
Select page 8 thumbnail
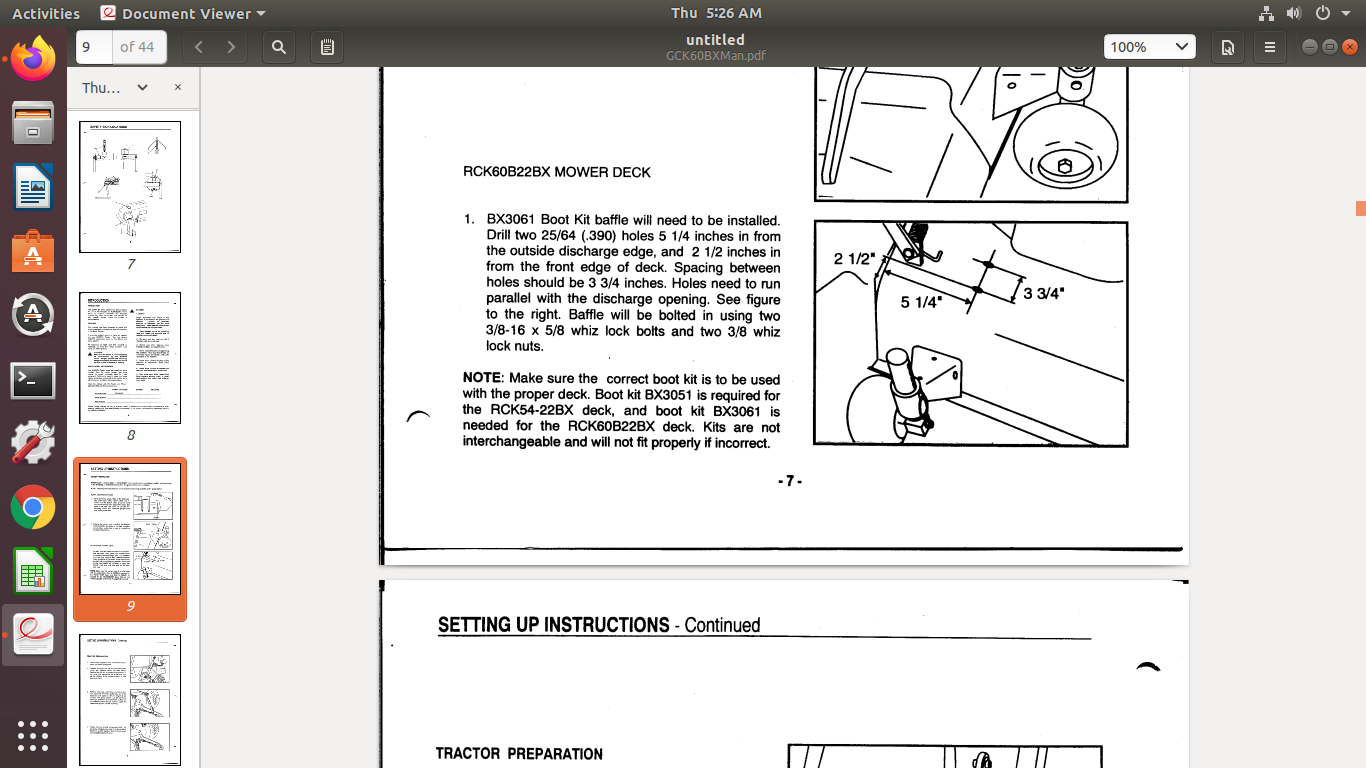(130, 358)
